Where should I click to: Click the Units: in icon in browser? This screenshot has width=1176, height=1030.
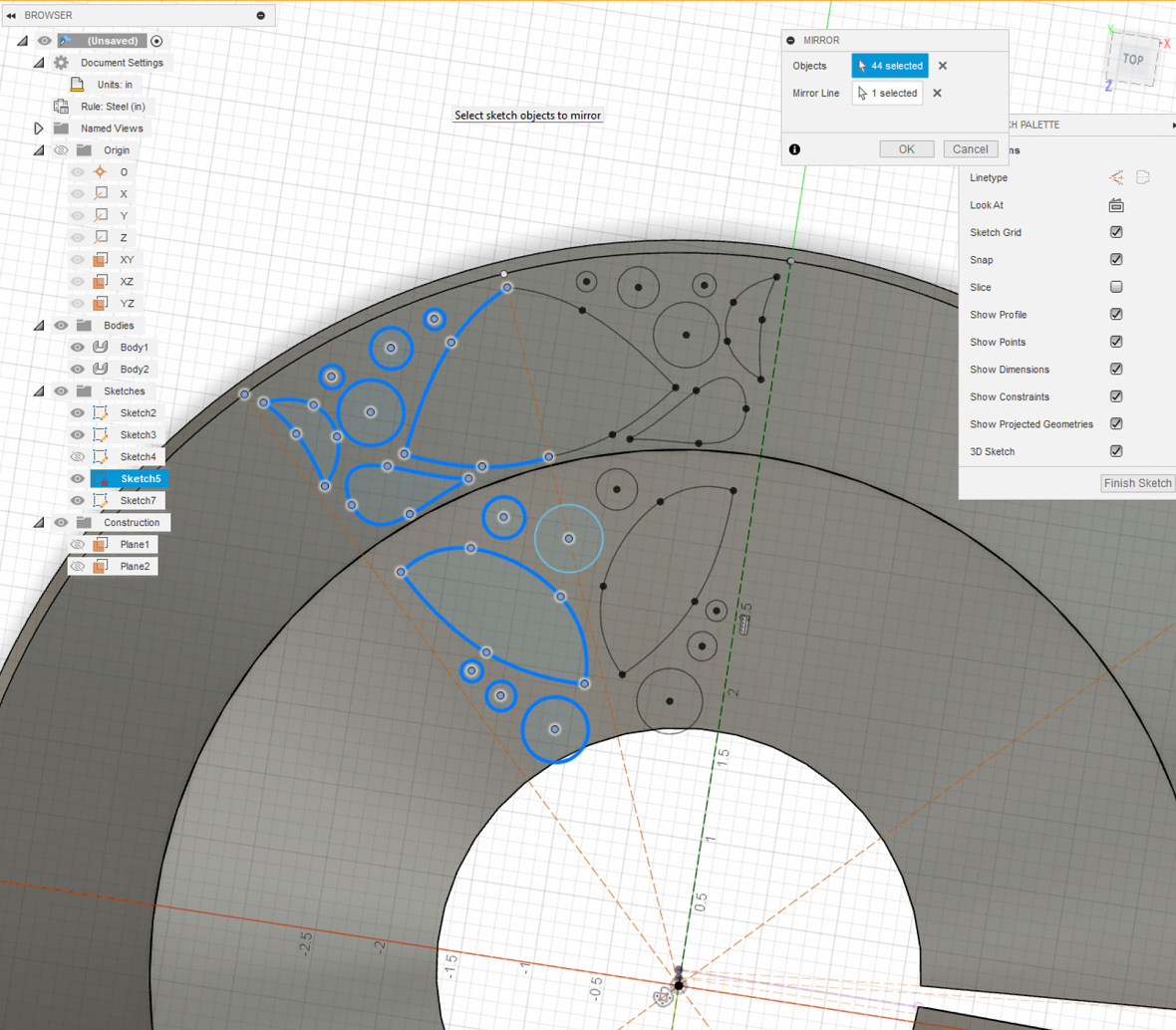coord(76,84)
